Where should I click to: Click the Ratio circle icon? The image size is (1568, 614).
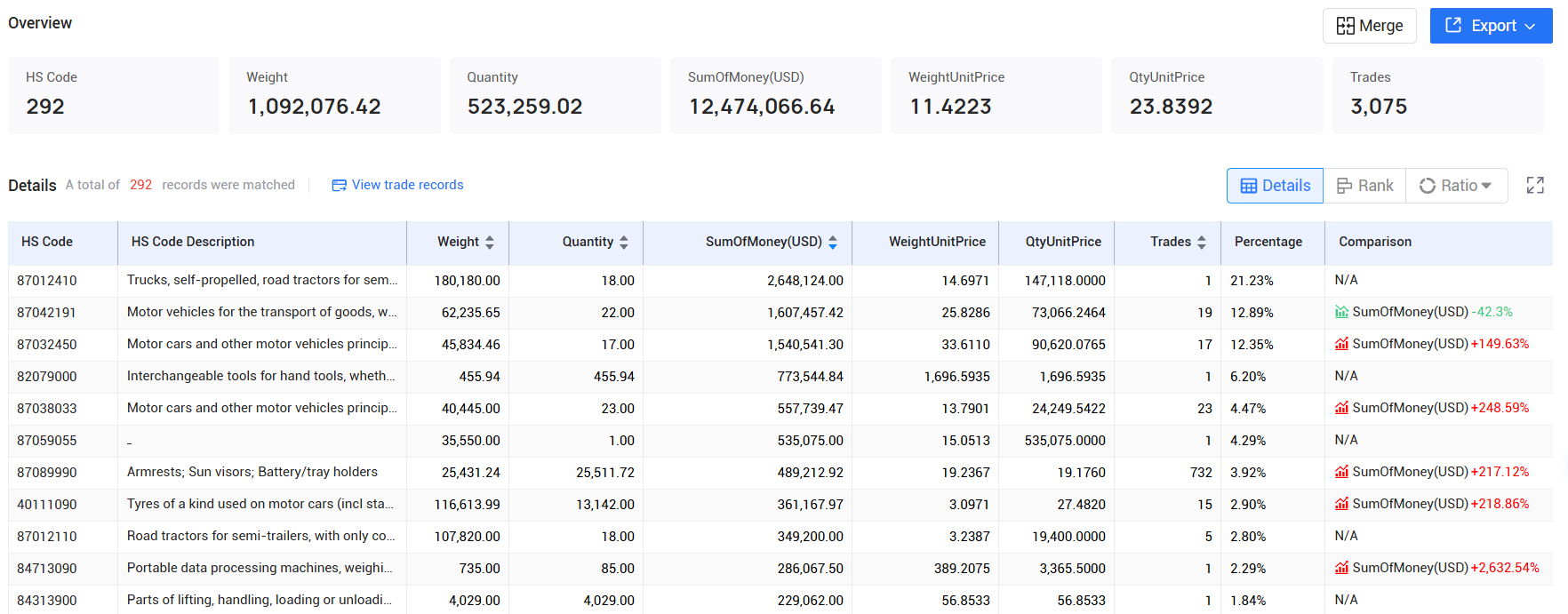pyautogui.click(x=1428, y=186)
